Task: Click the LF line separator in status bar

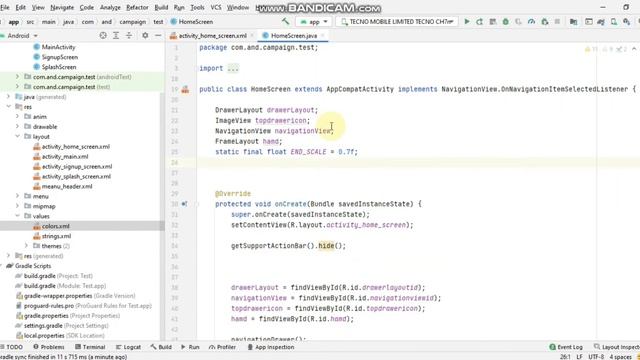Action: coord(579,356)
